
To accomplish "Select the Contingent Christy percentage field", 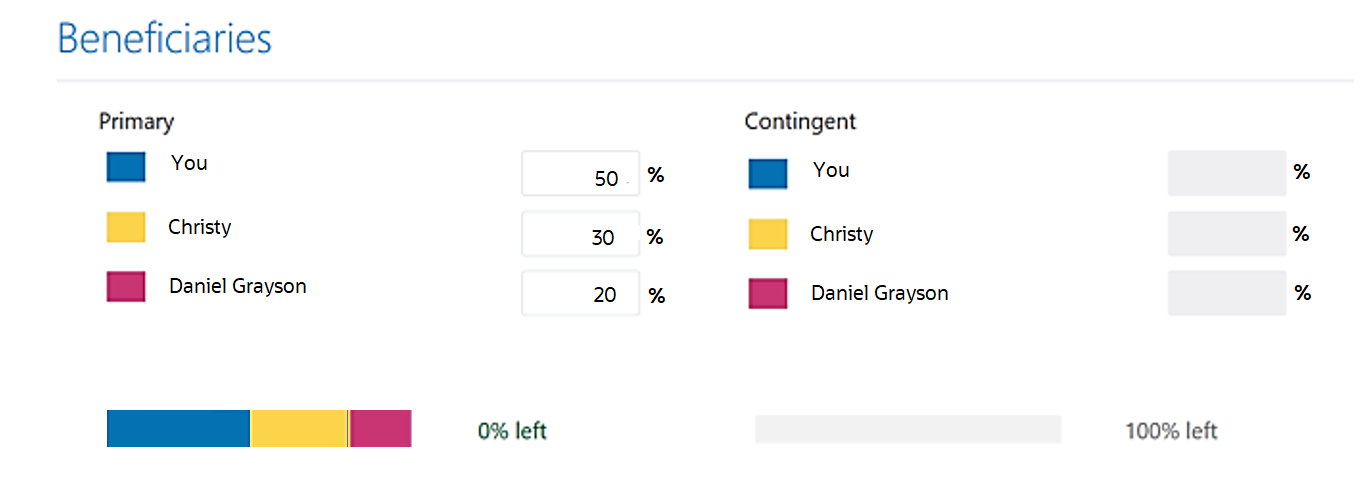I will 1226,234.
